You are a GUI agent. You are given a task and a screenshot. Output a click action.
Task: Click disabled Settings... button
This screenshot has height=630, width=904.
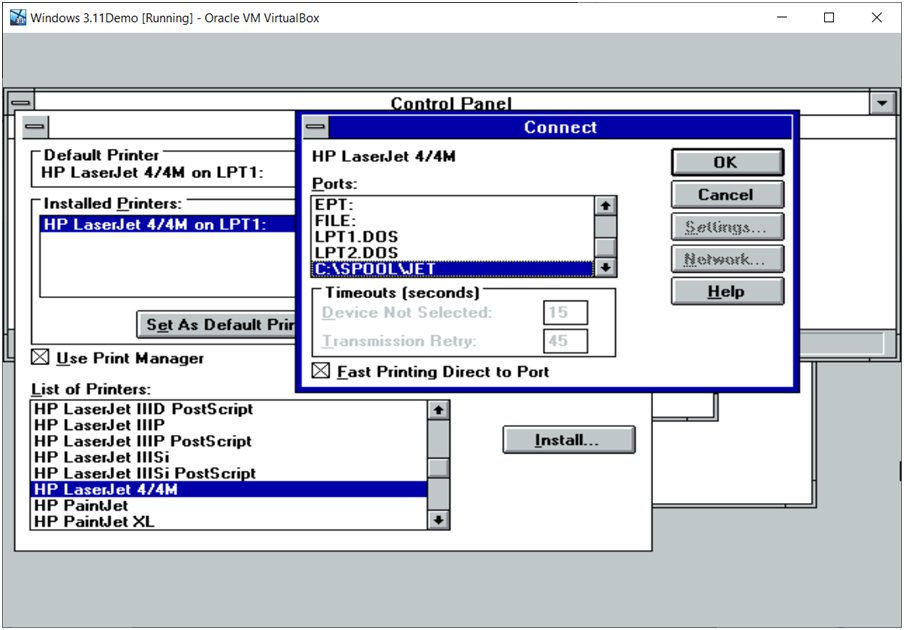727,227
